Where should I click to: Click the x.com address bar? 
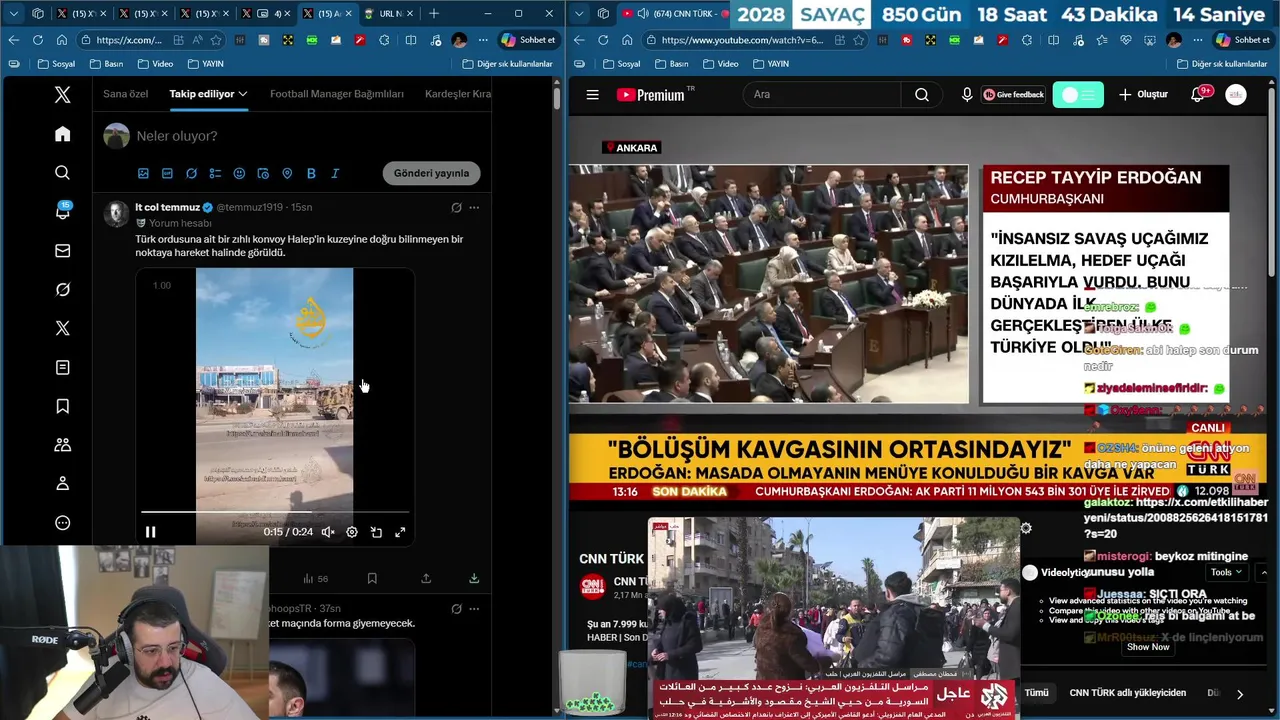(x=128, y=40)
